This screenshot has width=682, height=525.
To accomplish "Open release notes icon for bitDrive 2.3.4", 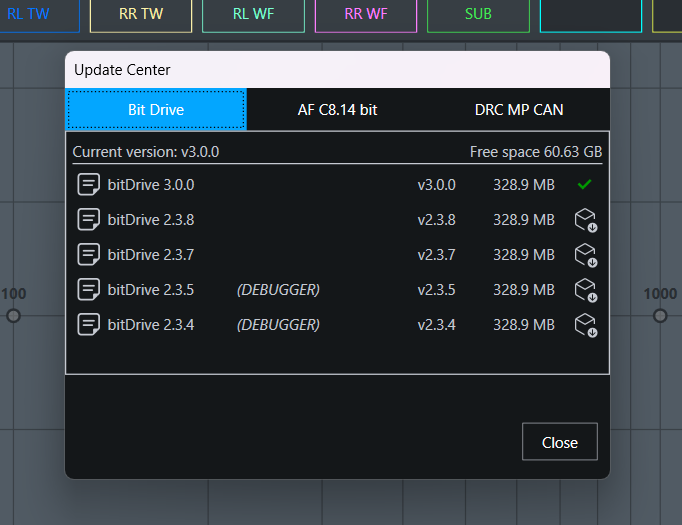I will pyautogui.click(x=89, y=324).
